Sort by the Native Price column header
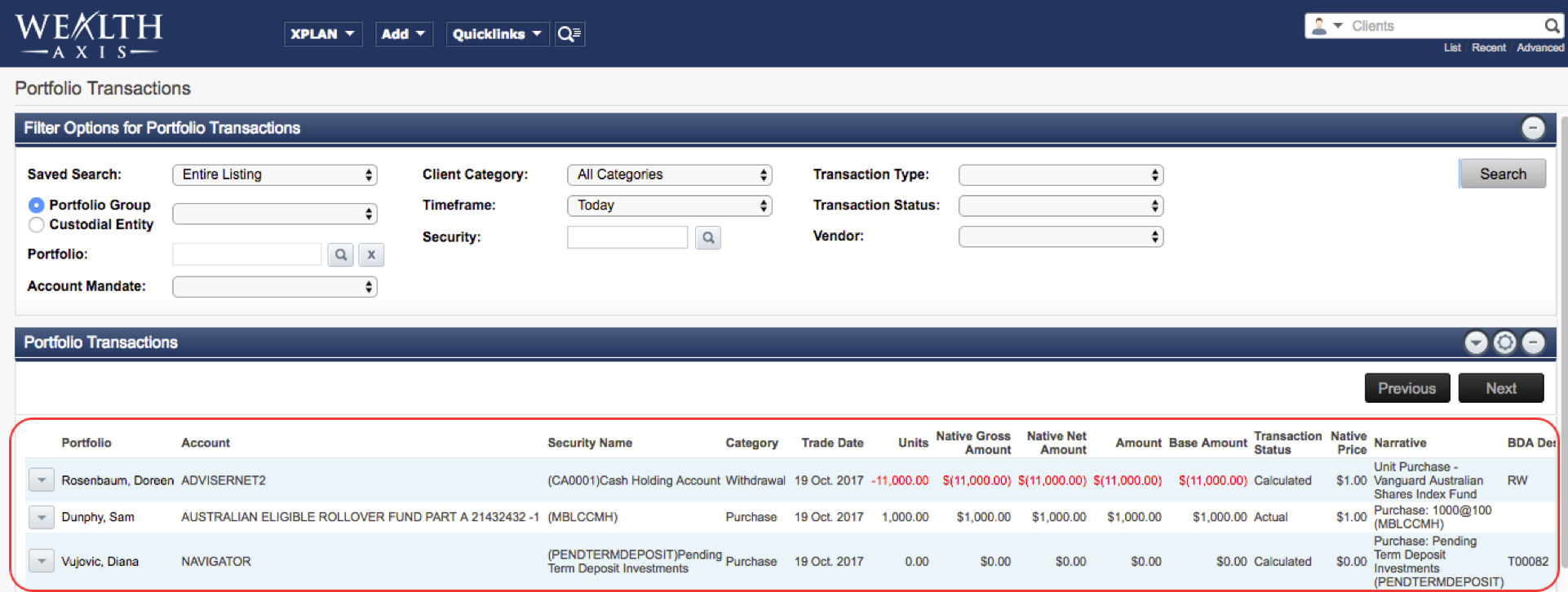 [1349, 443]
